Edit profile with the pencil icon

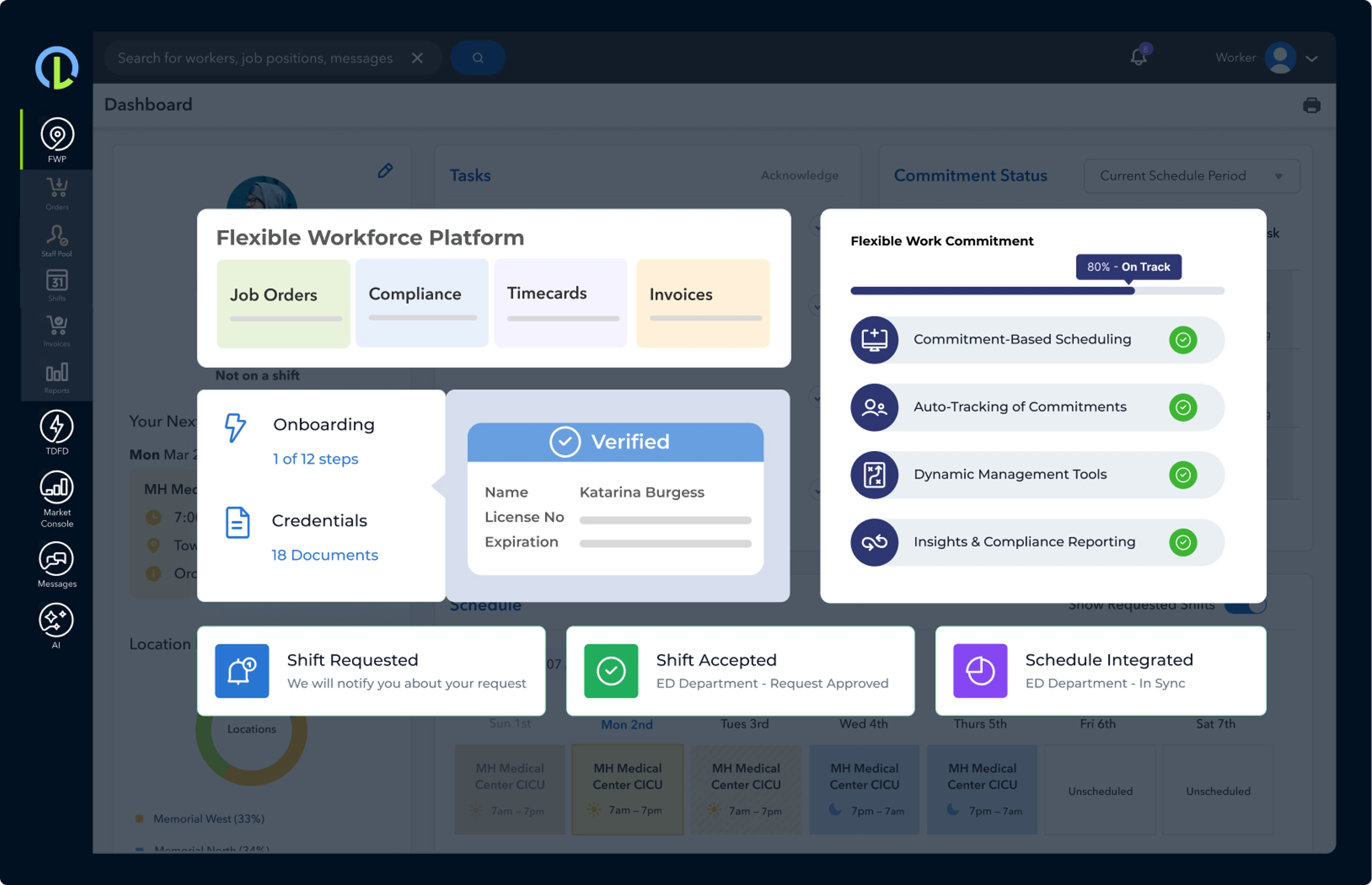click(386, 171)
